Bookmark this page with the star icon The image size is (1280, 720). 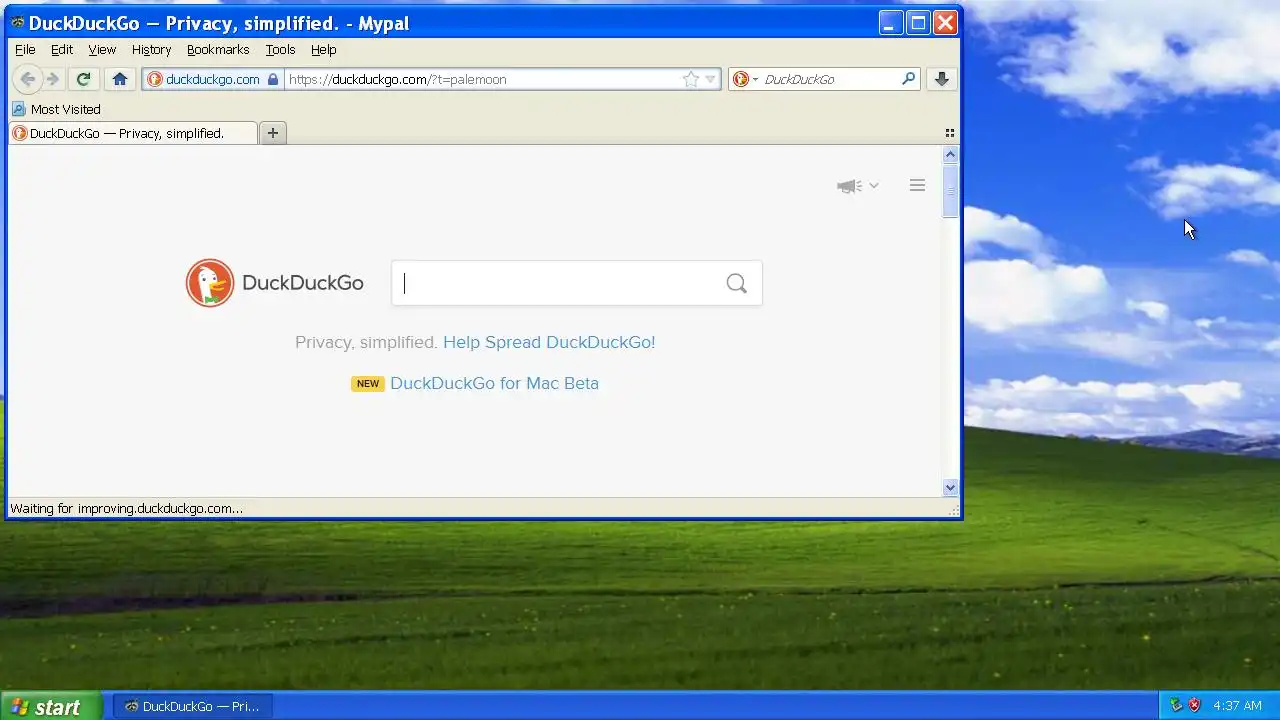point(691,79)
